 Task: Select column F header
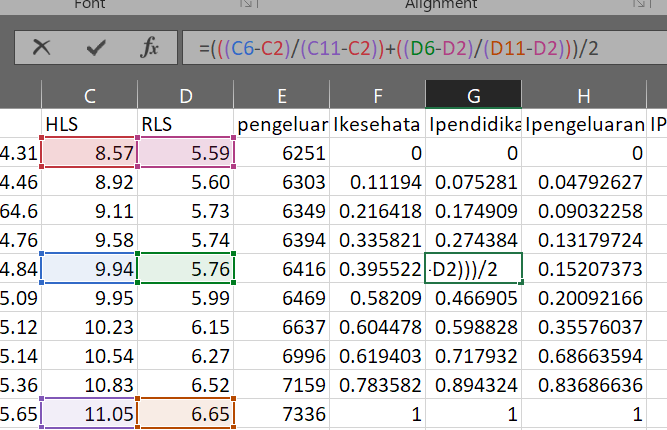tap(377, 95)
